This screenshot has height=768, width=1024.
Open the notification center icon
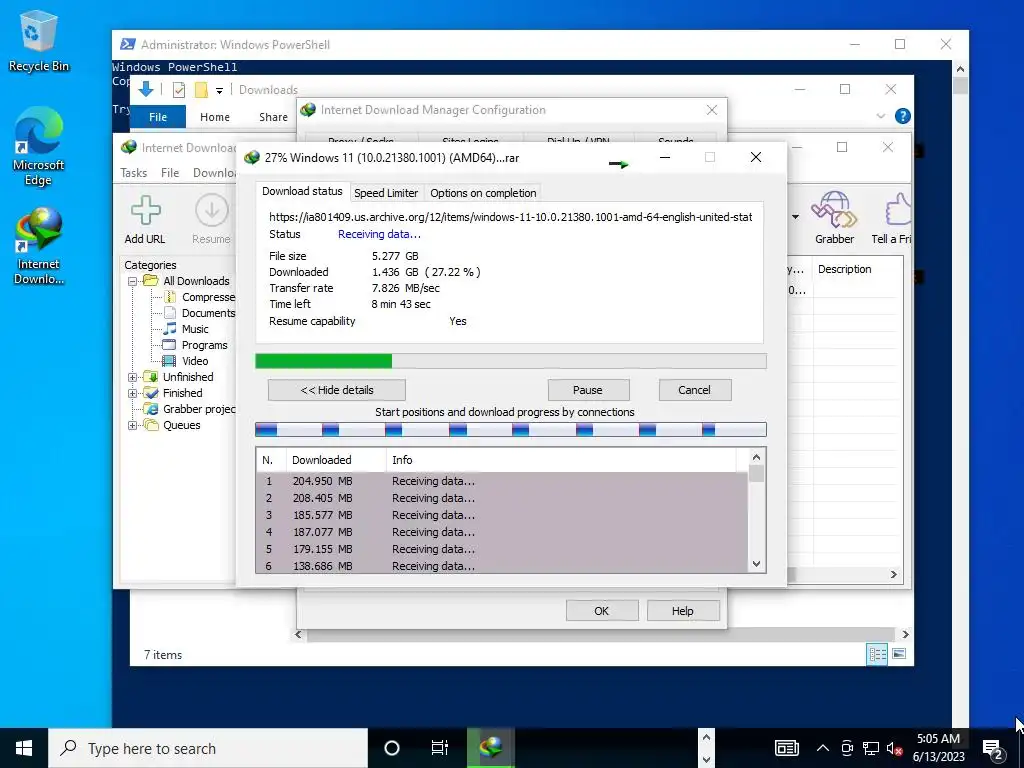tap(993, 748)
